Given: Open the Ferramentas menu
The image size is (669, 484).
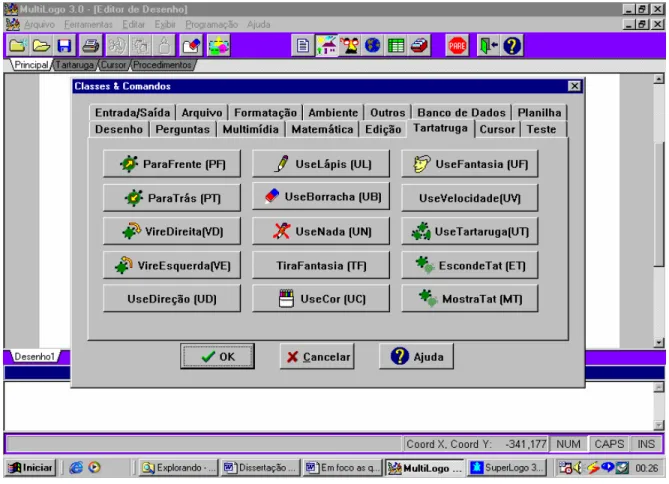Looking at the screenshot, I should click(88, 24).
